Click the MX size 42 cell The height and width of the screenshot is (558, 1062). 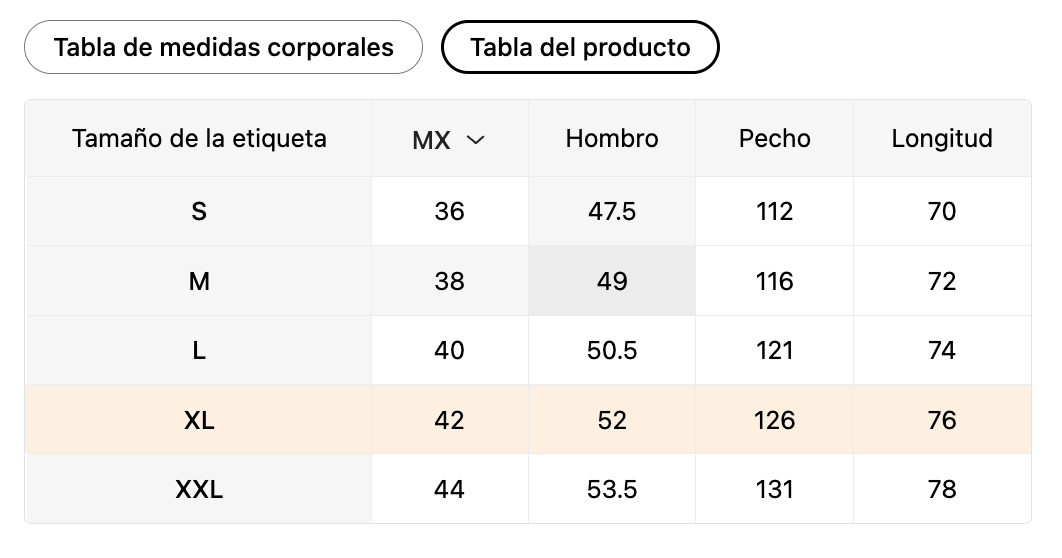point(450,420)
